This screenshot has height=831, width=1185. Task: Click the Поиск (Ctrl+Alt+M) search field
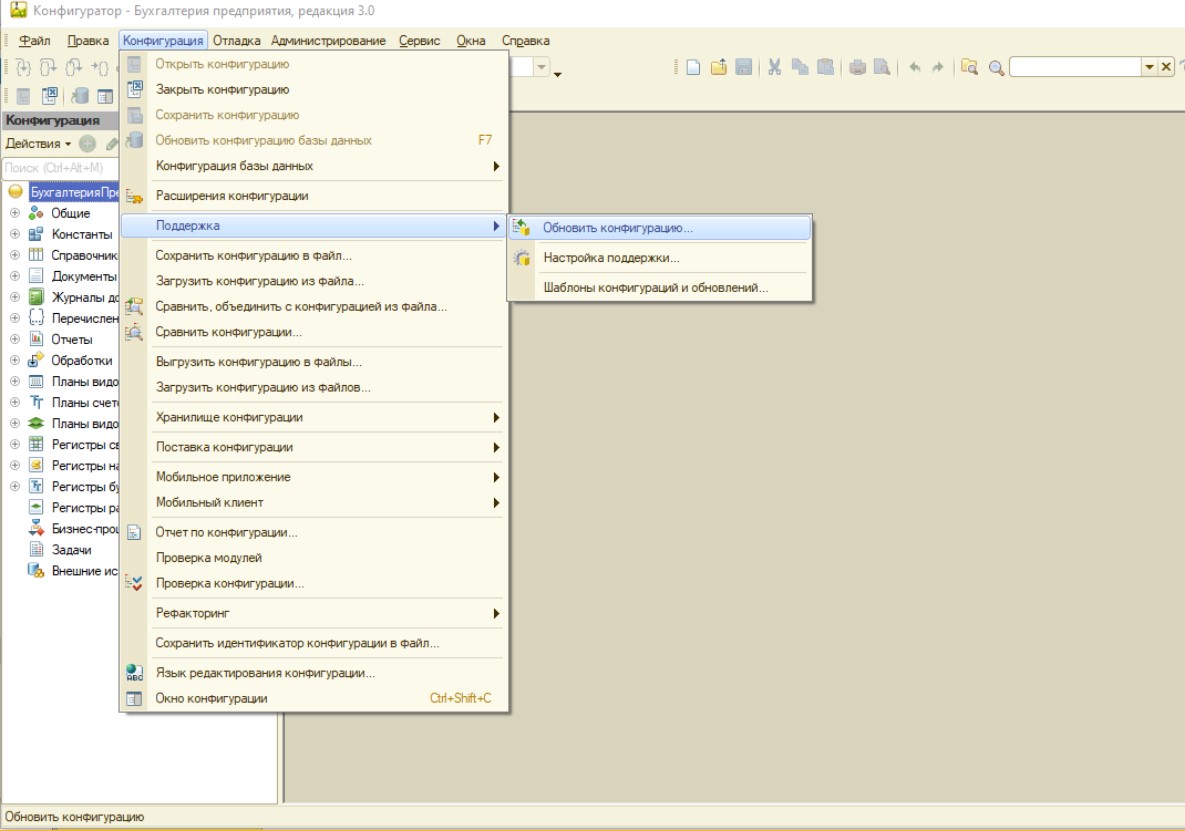pyautogui.click(x=60, y=168)
